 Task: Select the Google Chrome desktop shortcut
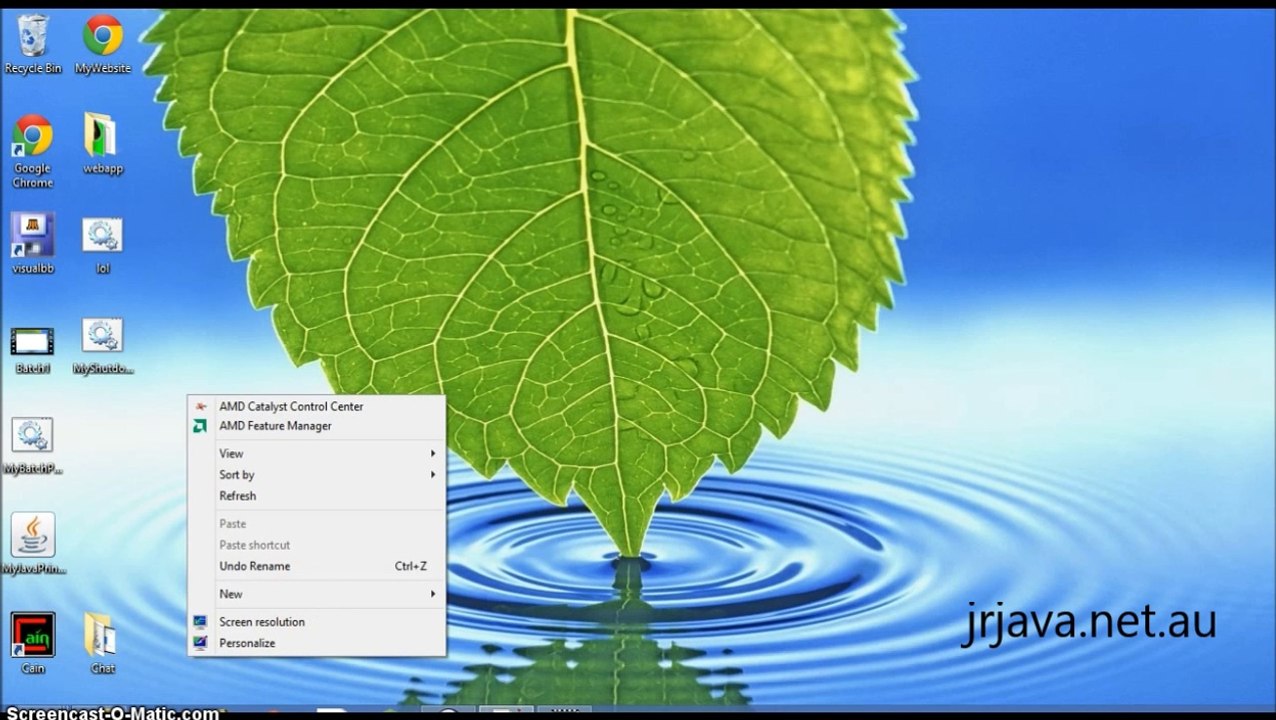[33, 152]
